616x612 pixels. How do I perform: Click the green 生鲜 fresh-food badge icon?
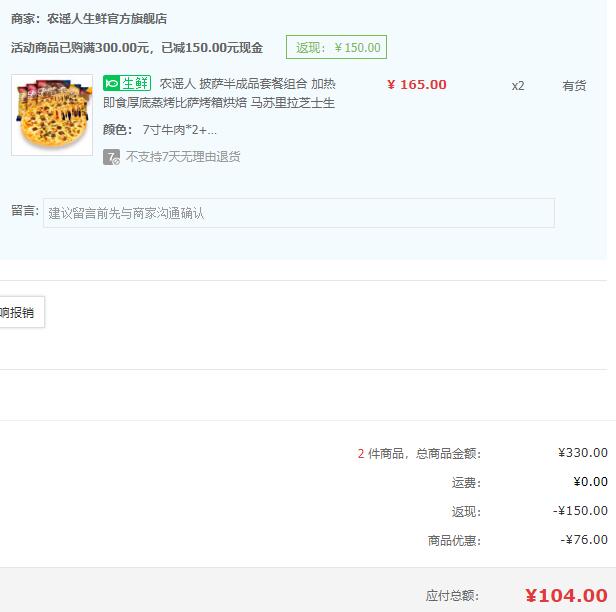point(127,83)
